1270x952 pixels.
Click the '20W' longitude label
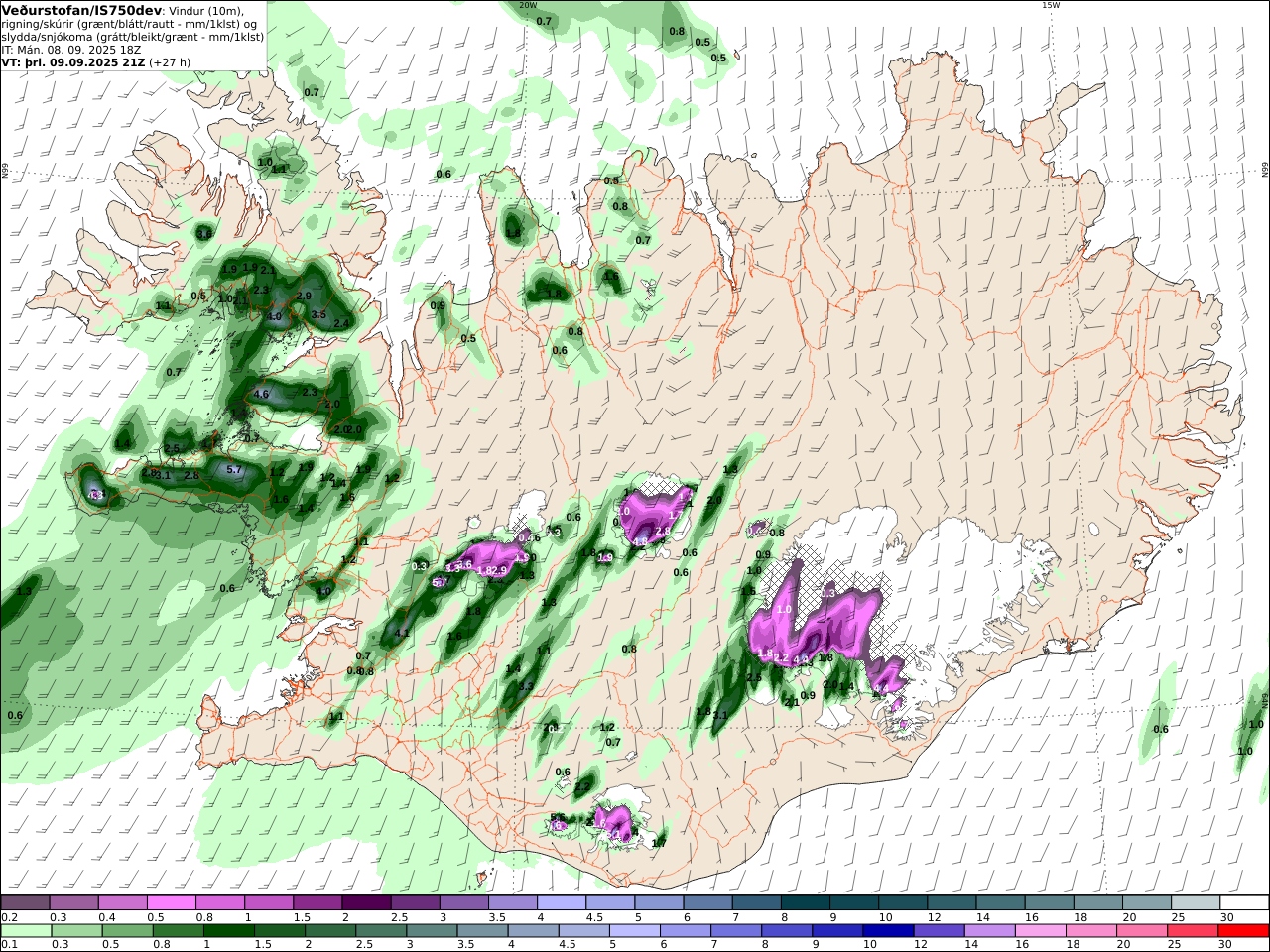(528, 5)
